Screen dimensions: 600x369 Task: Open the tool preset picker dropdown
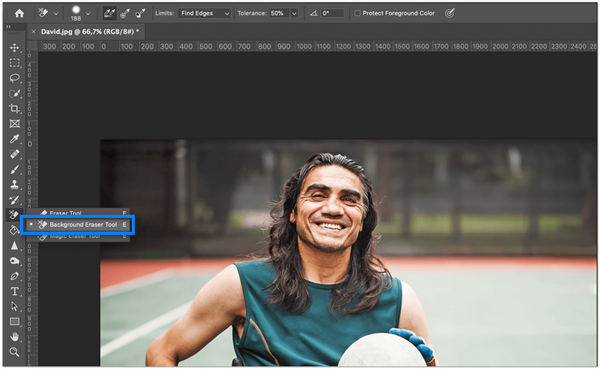point(56,14)
